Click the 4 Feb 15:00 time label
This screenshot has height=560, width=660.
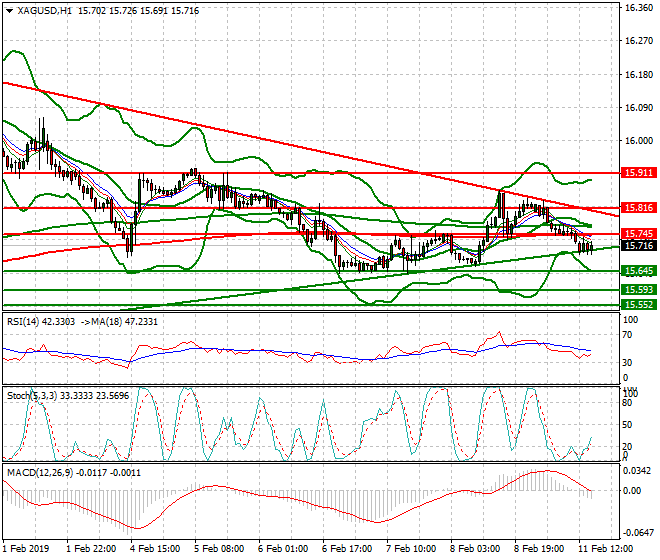pyautogui.click(x=155, y=549)
